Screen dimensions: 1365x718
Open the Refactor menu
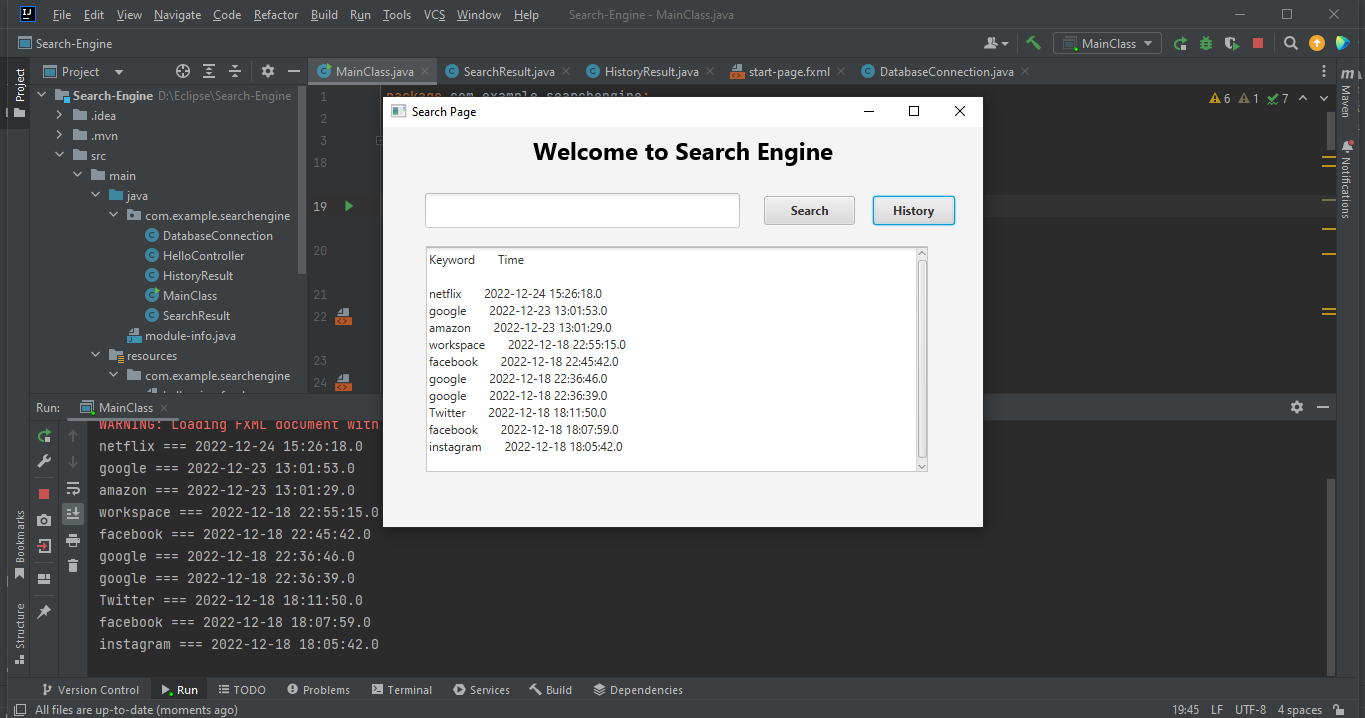(x=276, y=15)
